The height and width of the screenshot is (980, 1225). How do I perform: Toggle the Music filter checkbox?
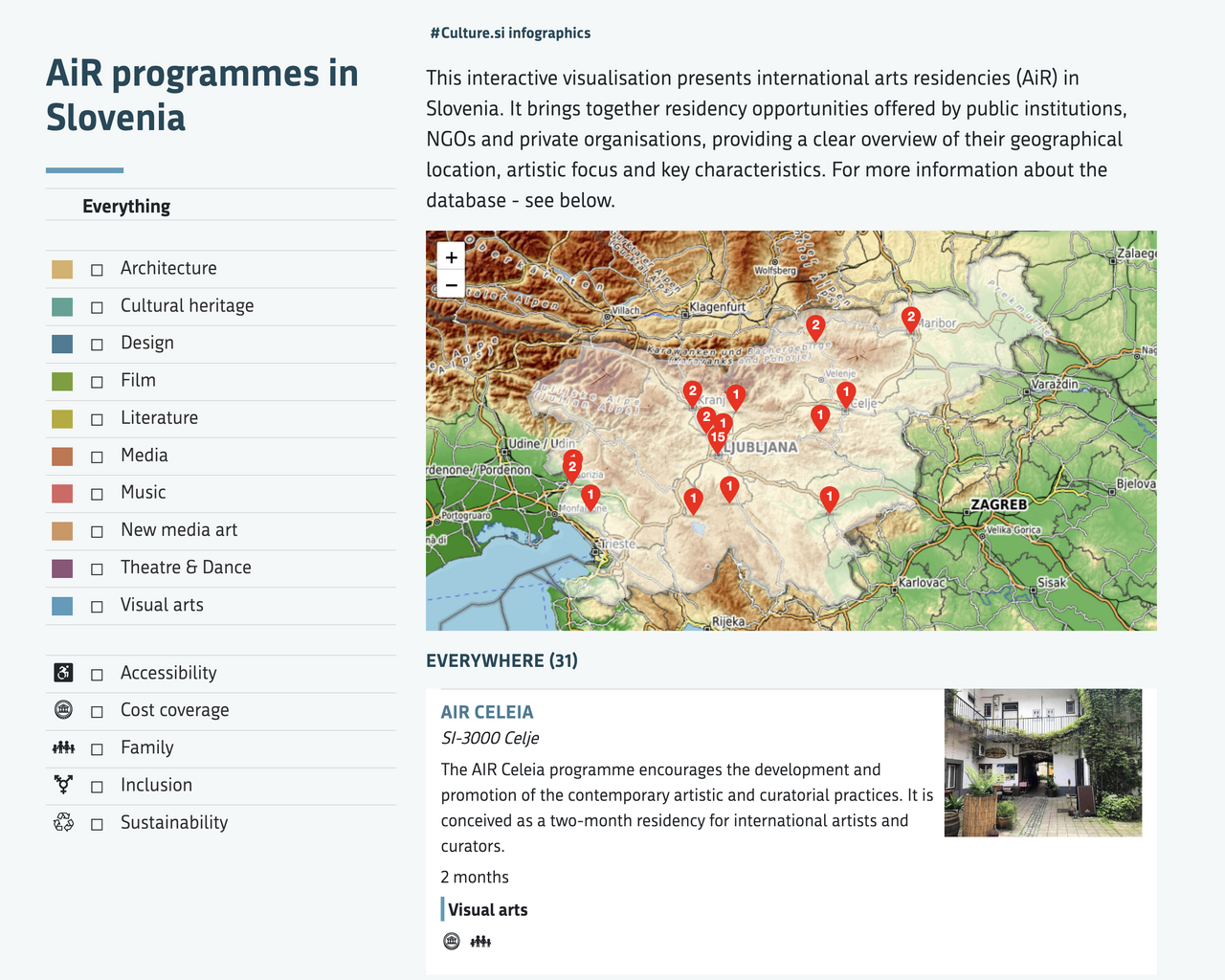coord(97,494)
